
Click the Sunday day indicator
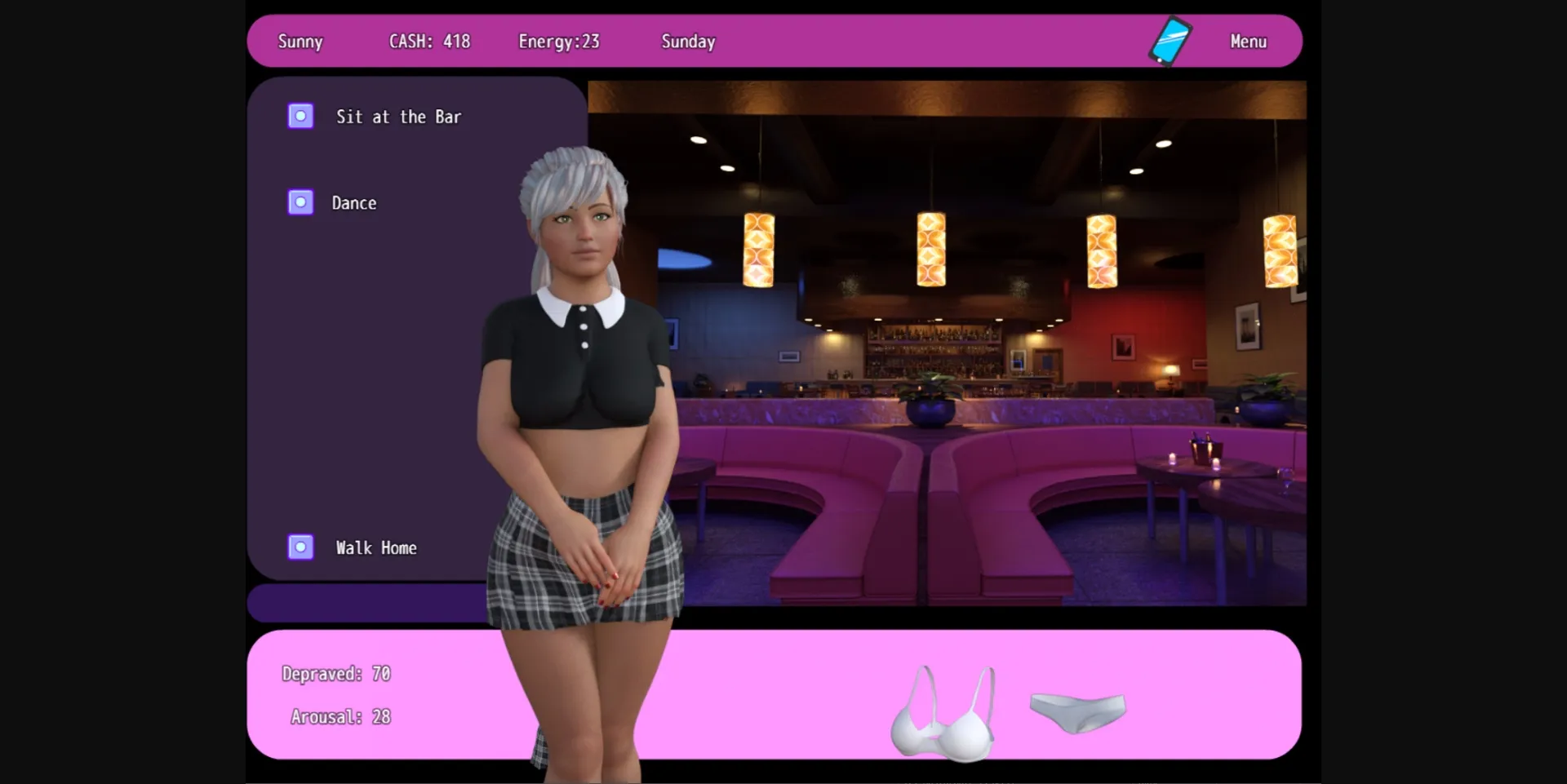(x=687, y=41)
